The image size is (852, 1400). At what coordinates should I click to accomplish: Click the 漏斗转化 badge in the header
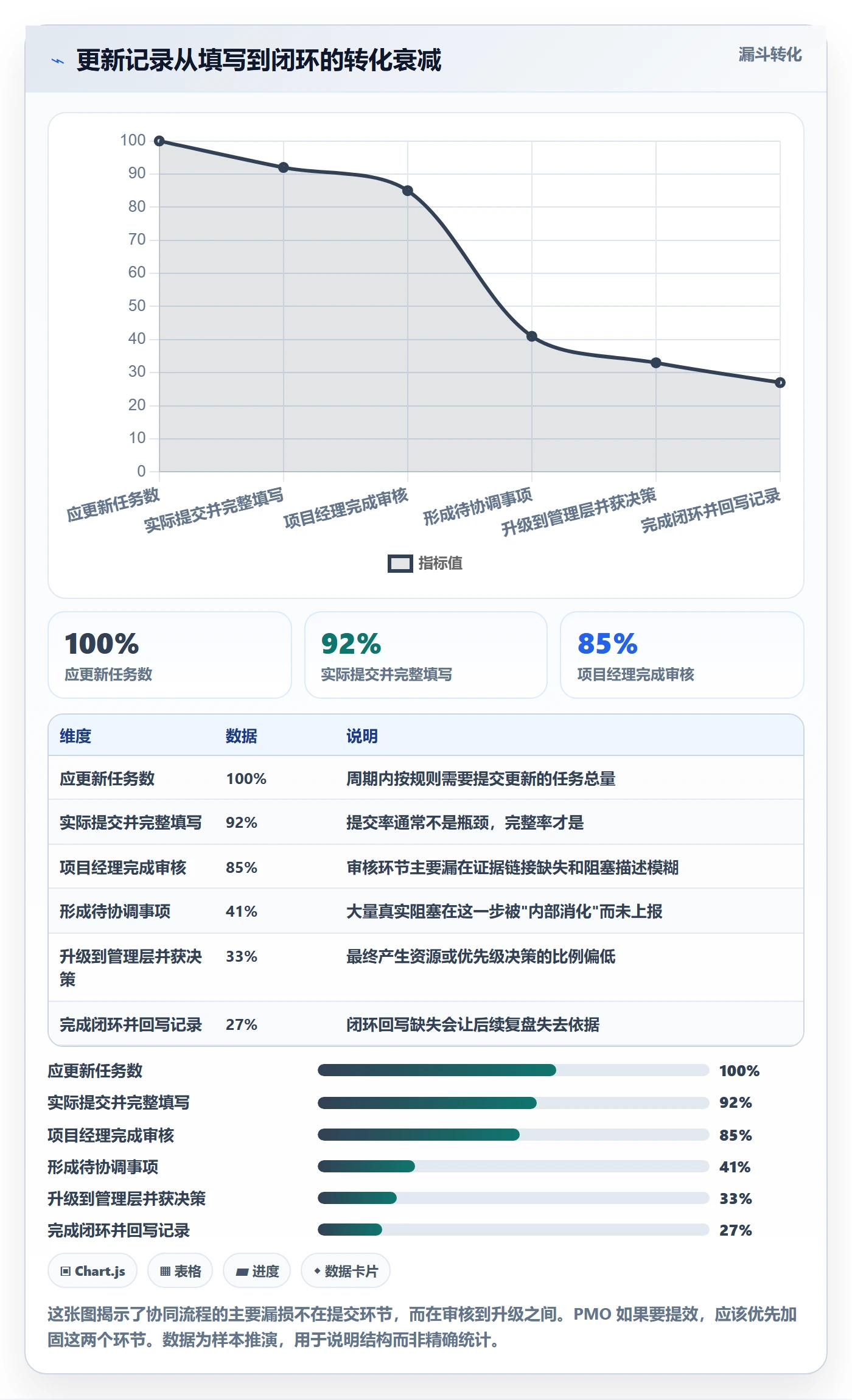click(770, 55)
